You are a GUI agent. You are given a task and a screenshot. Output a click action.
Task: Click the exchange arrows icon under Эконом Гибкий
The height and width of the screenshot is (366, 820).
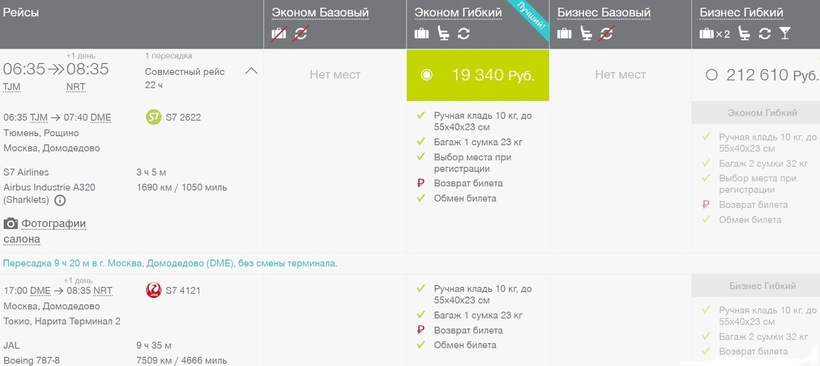463,34
